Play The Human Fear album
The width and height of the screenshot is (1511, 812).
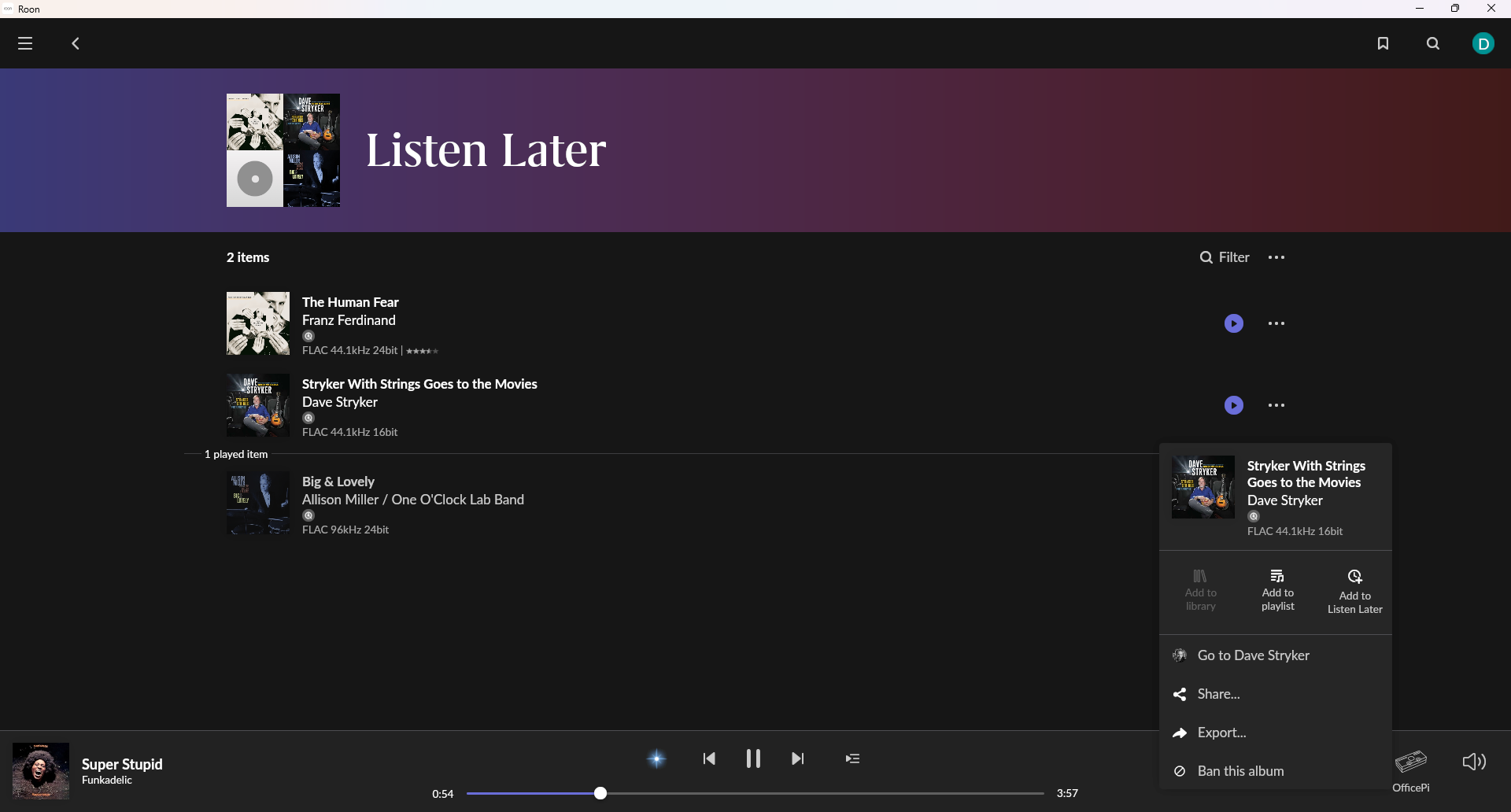pos(1234,323)
